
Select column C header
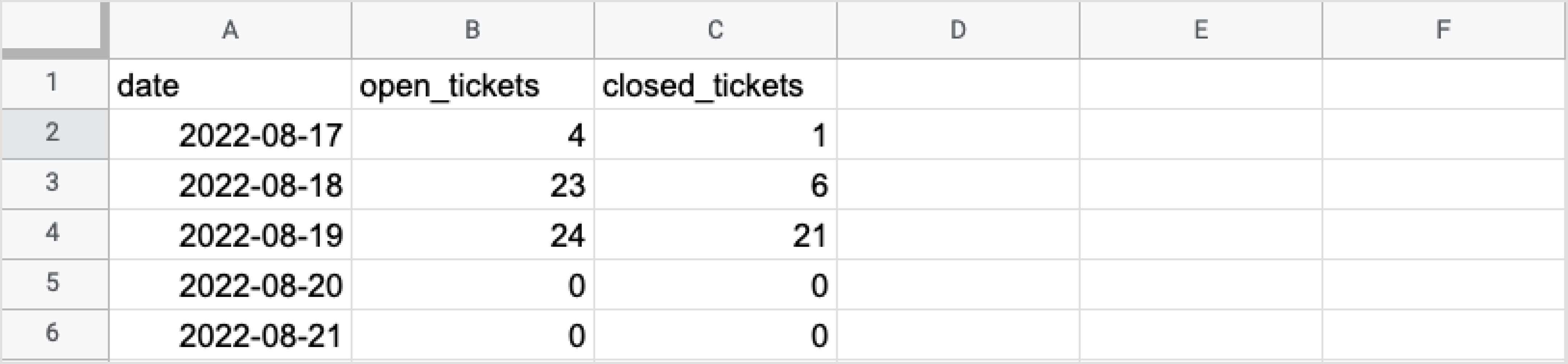(x=715, y=29)
